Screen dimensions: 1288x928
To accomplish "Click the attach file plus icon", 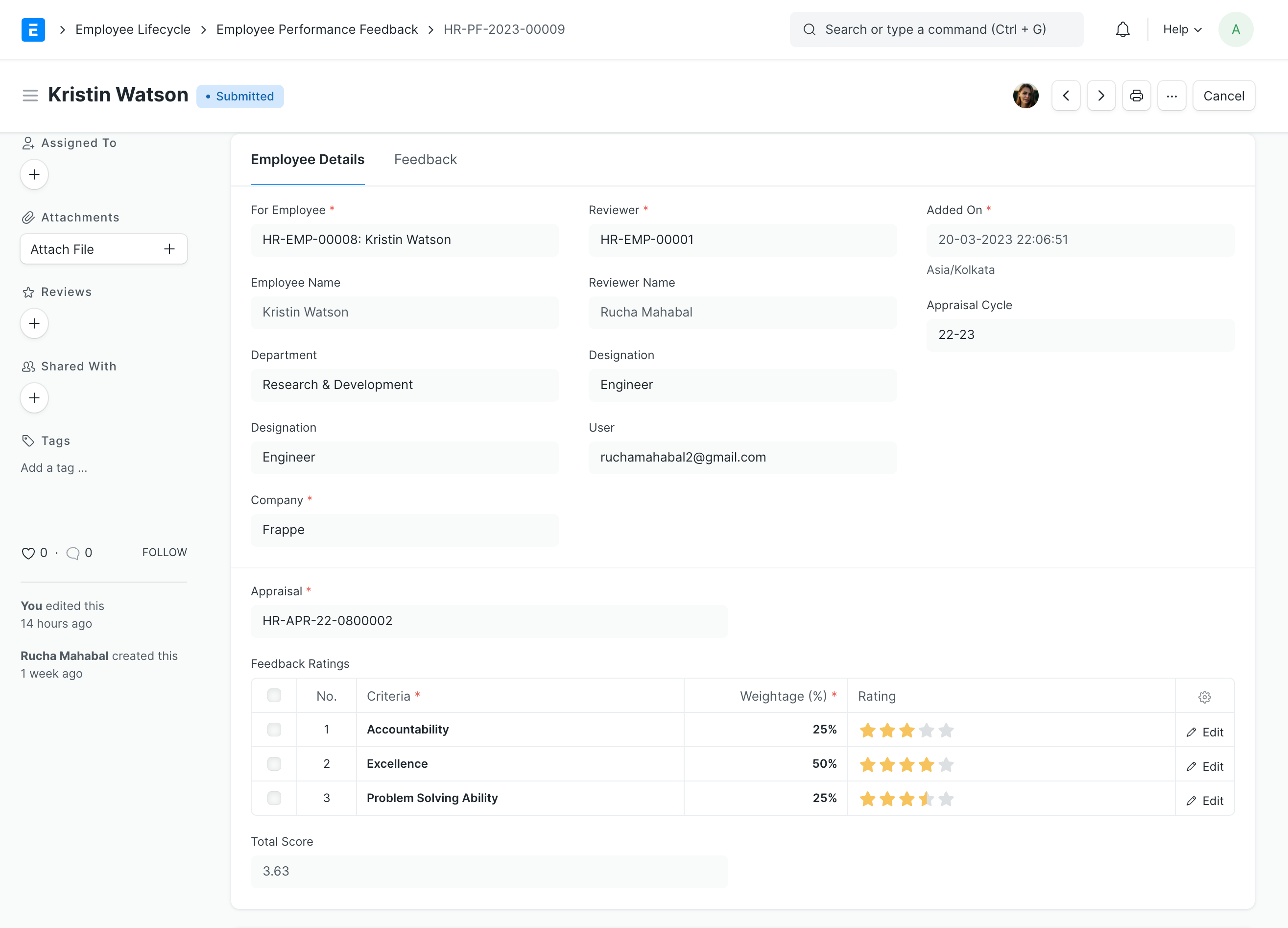I will click(x=169, y=249).
